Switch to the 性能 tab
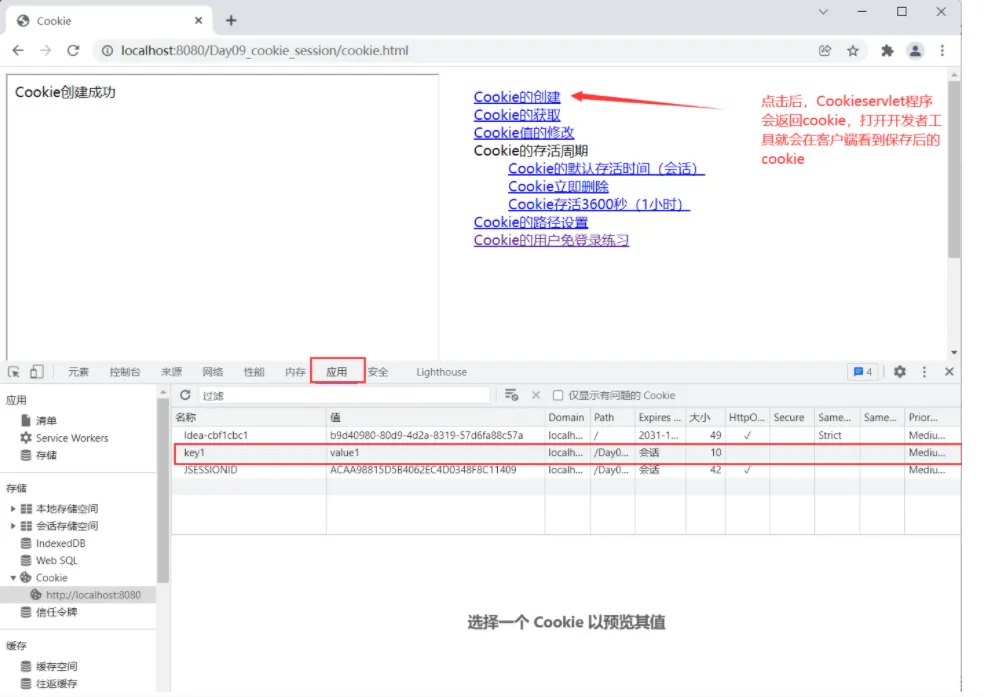 coord(254,372)
